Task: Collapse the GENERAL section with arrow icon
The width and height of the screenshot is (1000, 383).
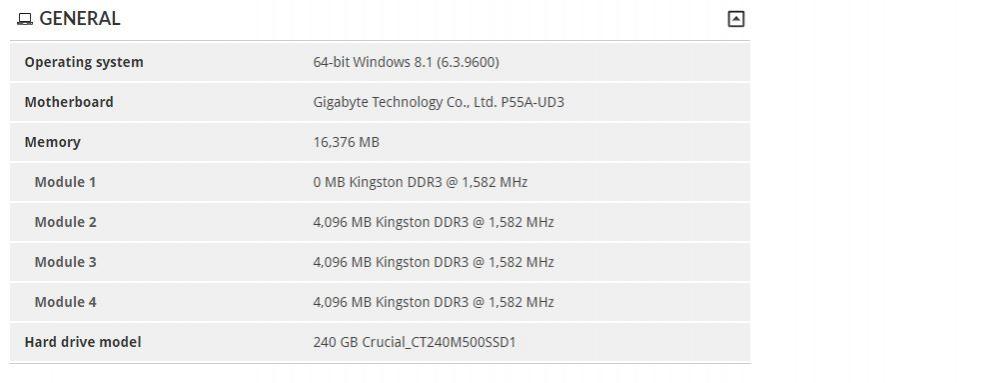Action: click(736, 19)
